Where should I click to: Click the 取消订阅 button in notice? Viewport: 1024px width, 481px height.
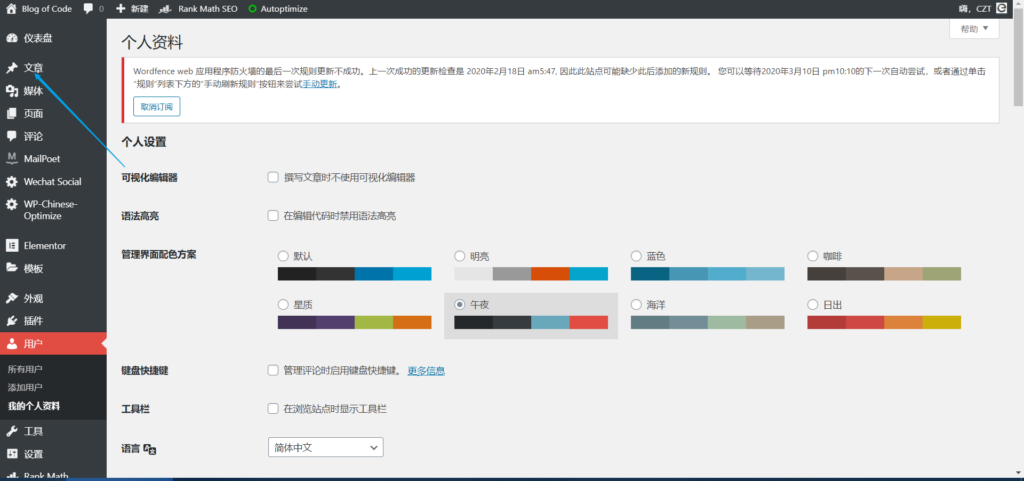pyautogui.click(x=156, y=107)
